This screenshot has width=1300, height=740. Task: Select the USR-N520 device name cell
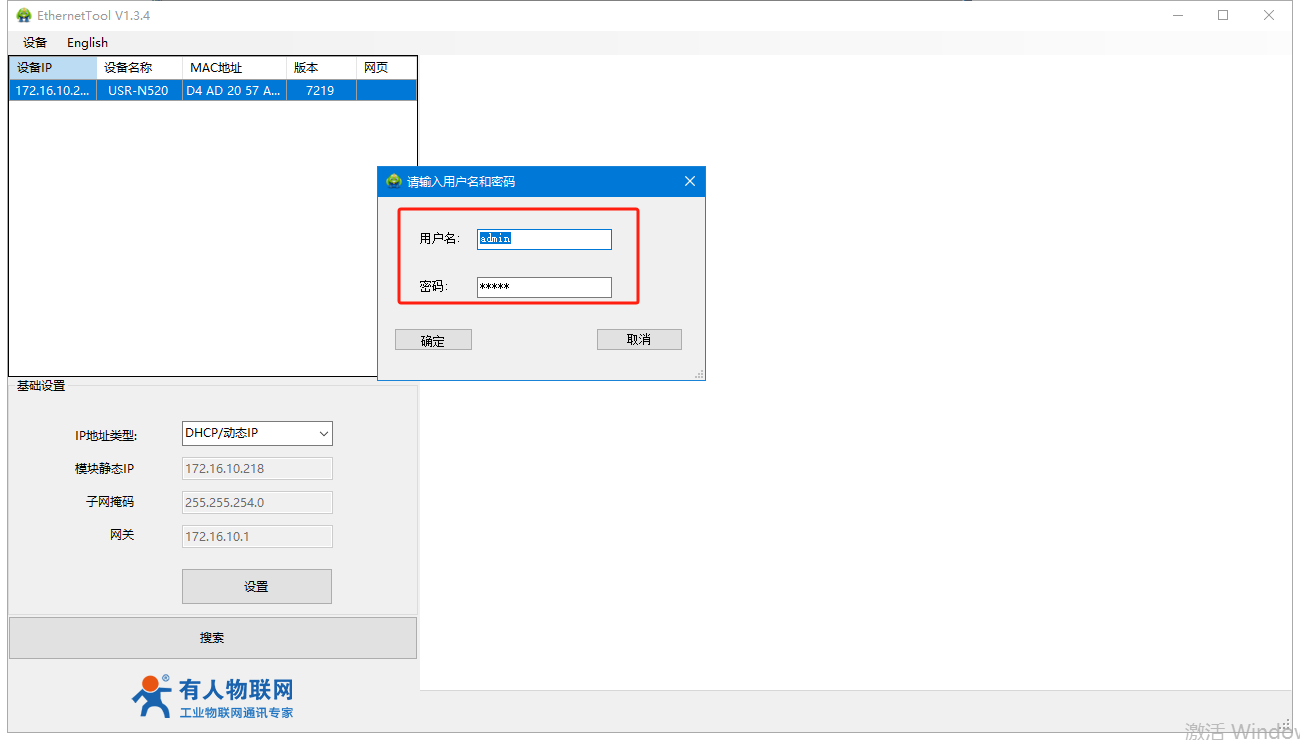click(x=140, y=90)
